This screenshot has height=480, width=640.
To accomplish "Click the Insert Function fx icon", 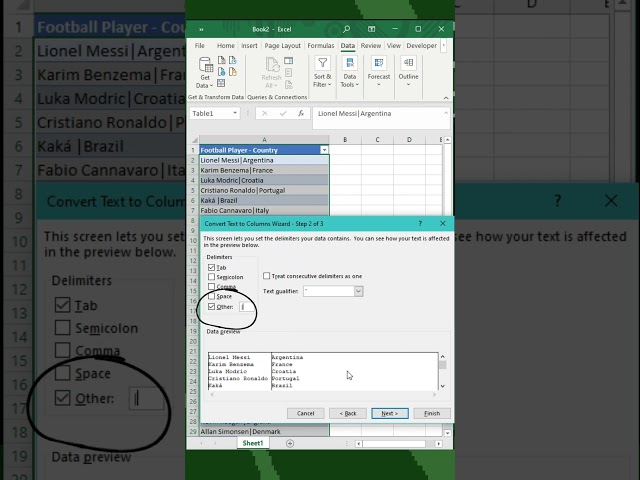I will 301,113.
